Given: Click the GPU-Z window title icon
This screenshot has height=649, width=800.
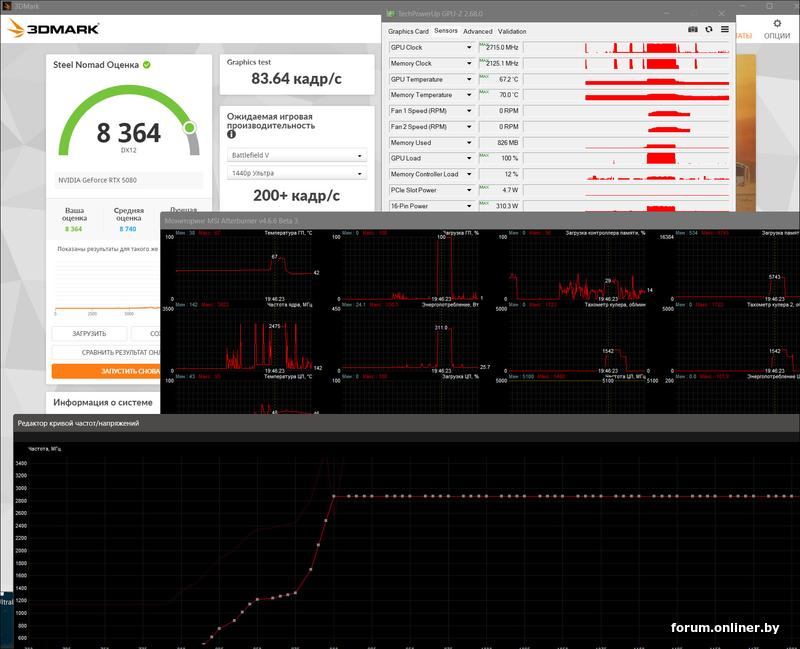Looking at the screenshot, I should click(x=391, y=14).
